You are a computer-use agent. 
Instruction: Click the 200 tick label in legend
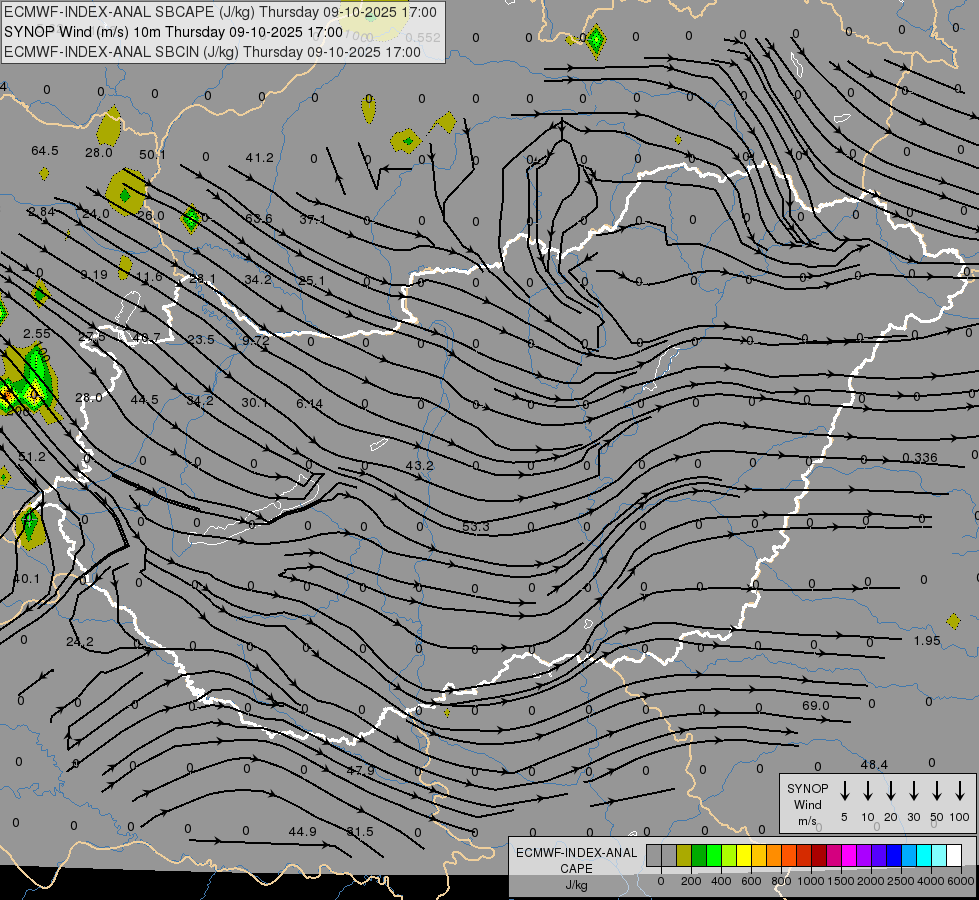tap(691, 881)
